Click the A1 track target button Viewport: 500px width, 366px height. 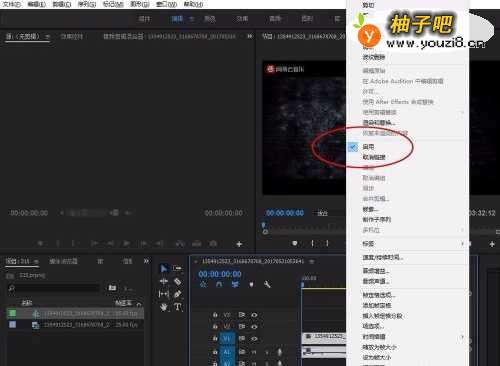[227, 352]
